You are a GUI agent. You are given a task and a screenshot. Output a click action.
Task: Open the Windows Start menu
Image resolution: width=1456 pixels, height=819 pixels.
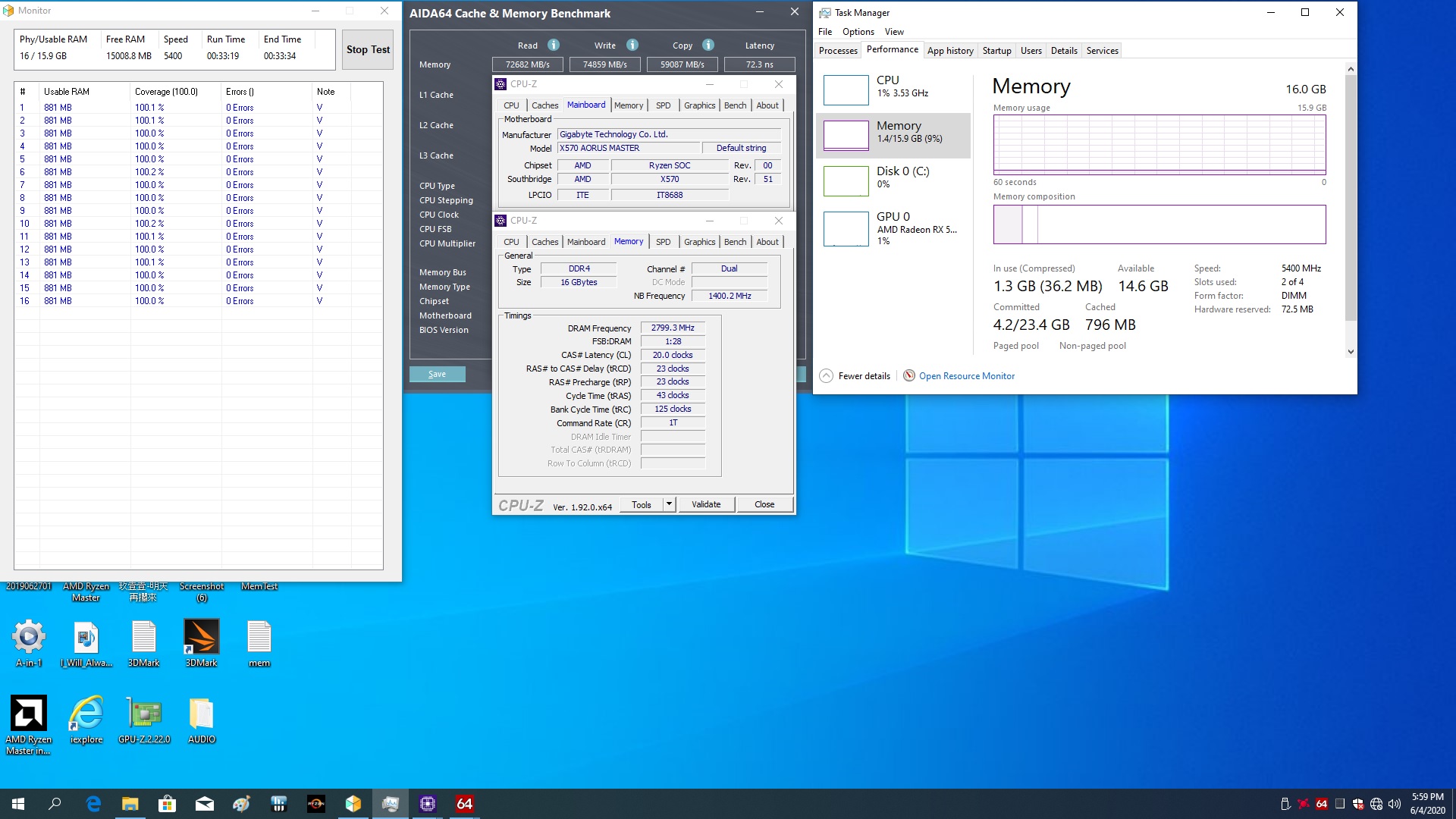click(18, 804)
